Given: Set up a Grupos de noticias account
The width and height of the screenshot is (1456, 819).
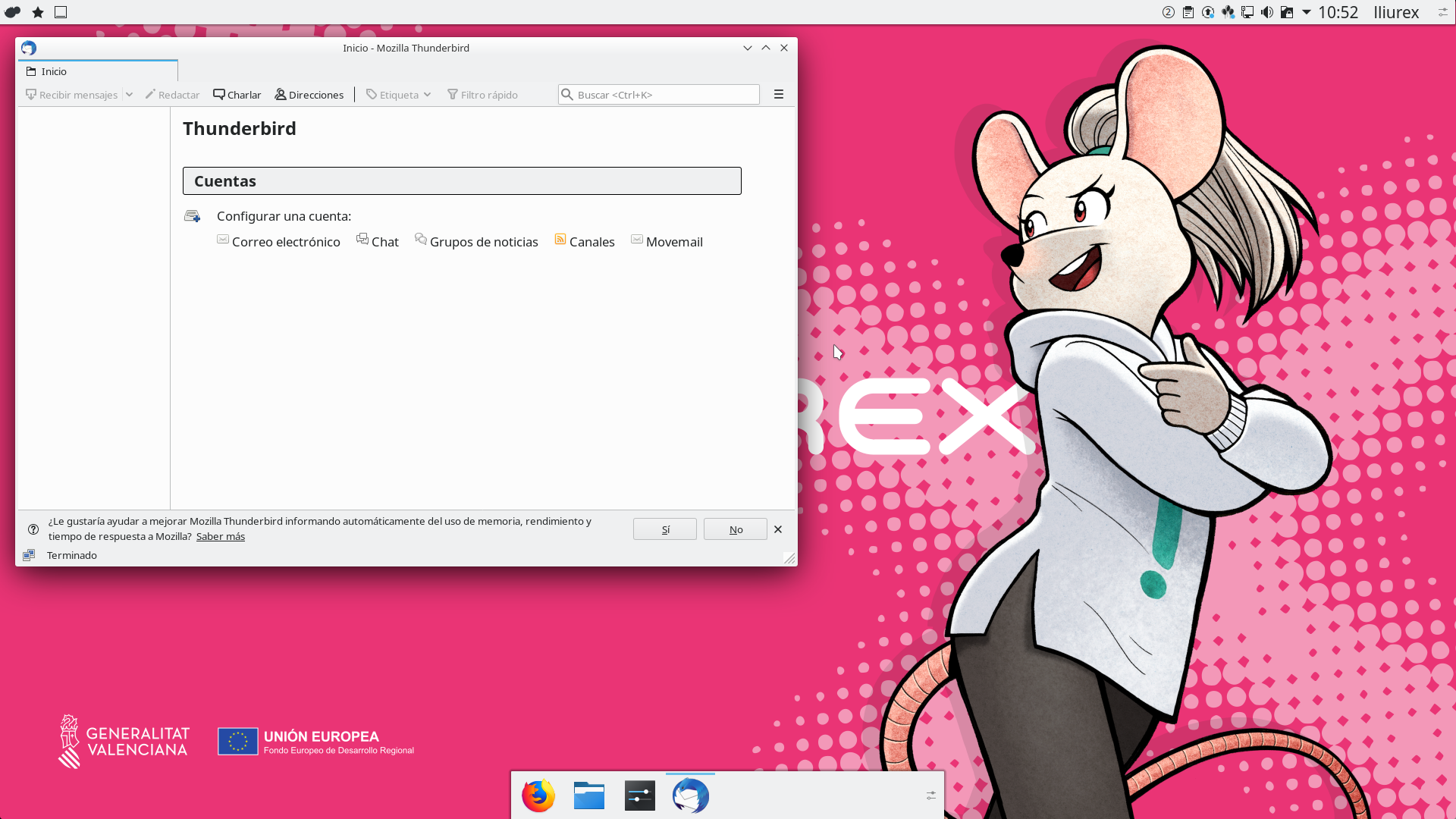Looking at the screenshot, I should click(x=476, y=241).
